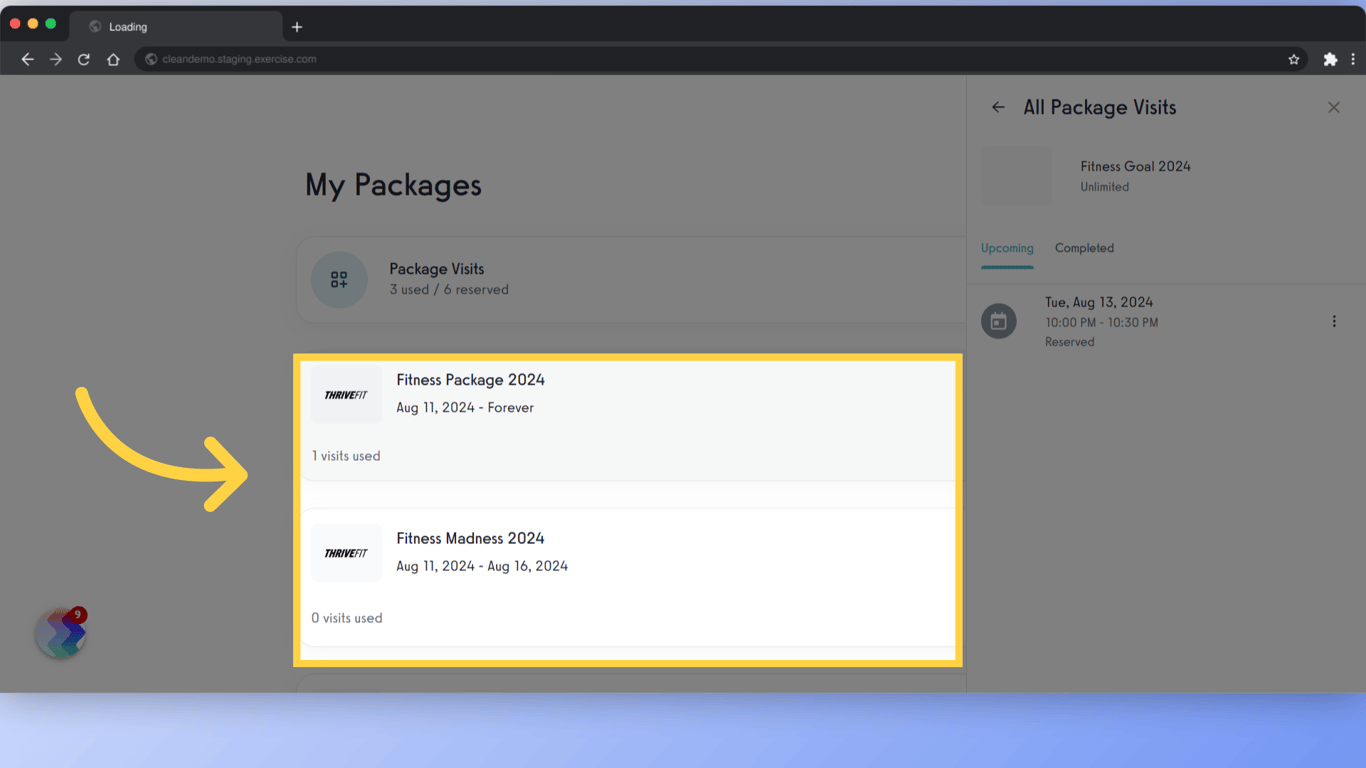Bookmark the page using the star icon

point(1294,59)
